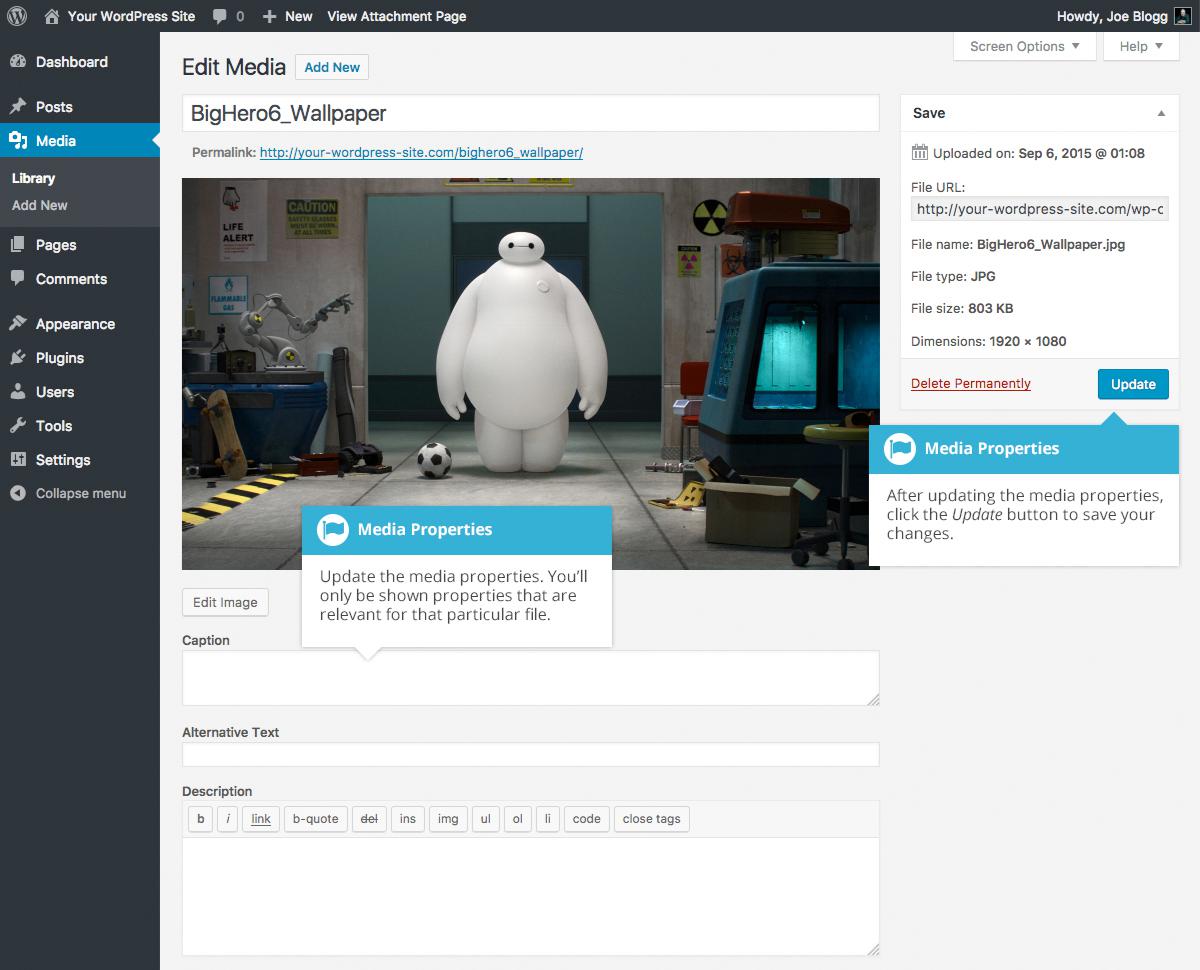Viewport: 1200px width, 970px height.
Task: Click the Appearance paintbrush icon in sidebar
Action: (x=18, y=324)
